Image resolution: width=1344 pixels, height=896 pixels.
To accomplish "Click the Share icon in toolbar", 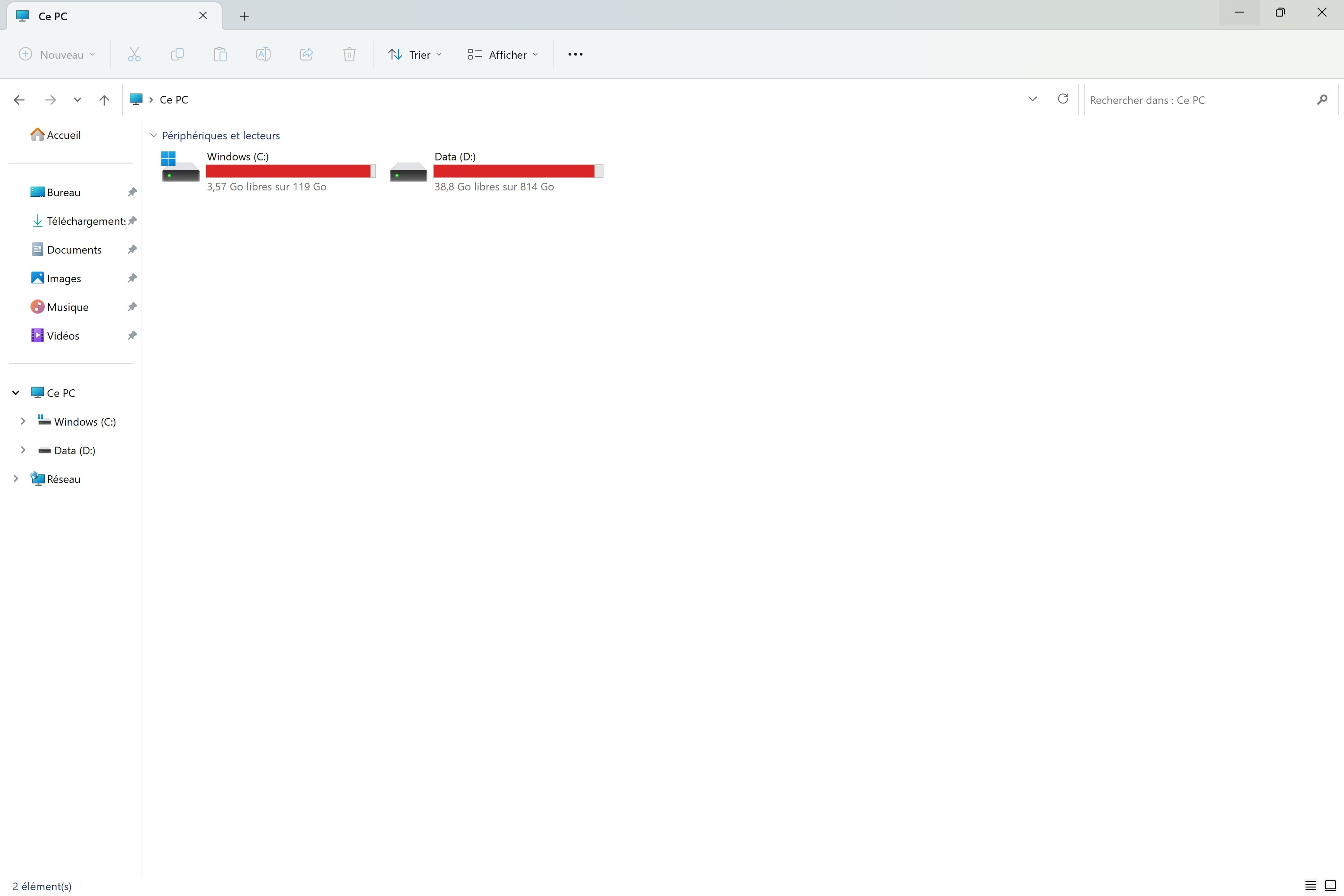I will click(x=306, y=54).
